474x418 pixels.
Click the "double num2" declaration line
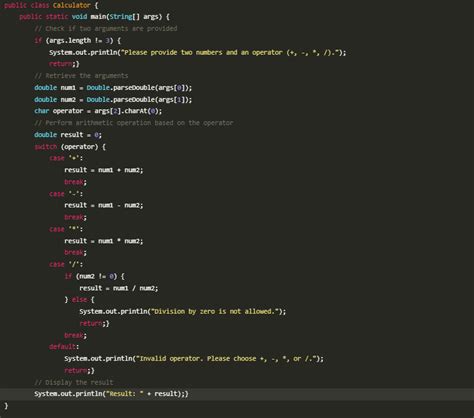tap(113, 100)
